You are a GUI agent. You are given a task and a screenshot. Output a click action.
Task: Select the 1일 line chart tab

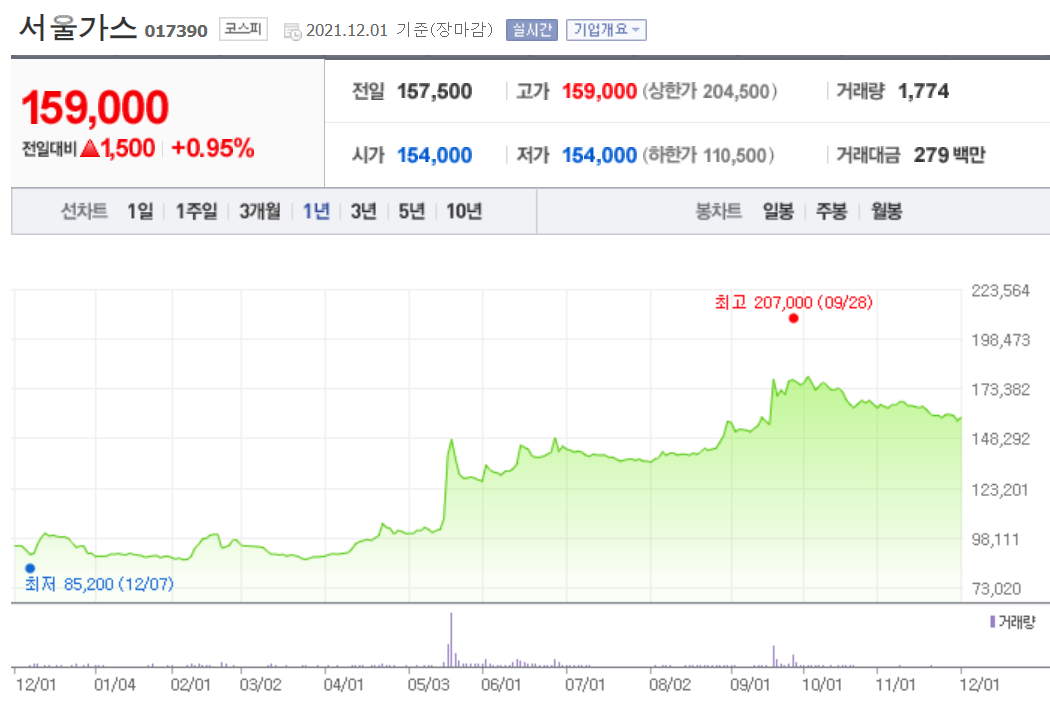[x=140, y=212]
